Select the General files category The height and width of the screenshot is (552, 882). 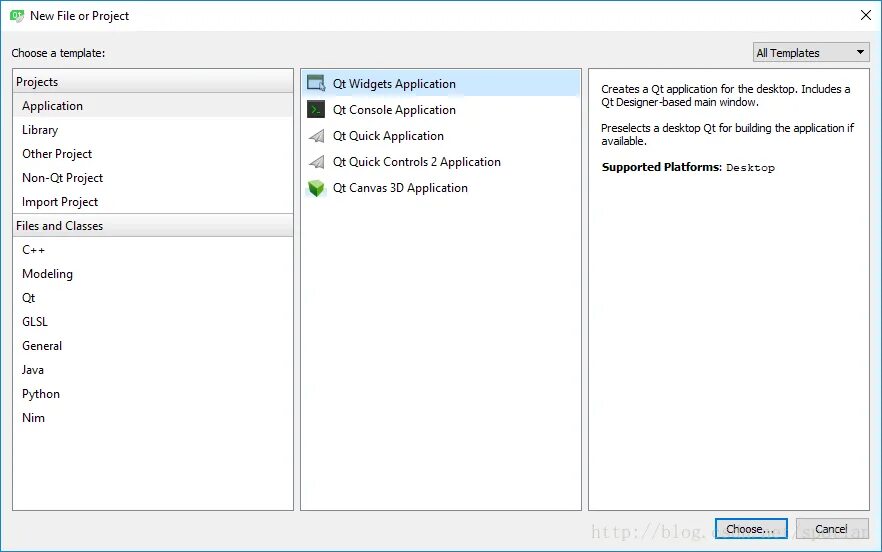153,346
